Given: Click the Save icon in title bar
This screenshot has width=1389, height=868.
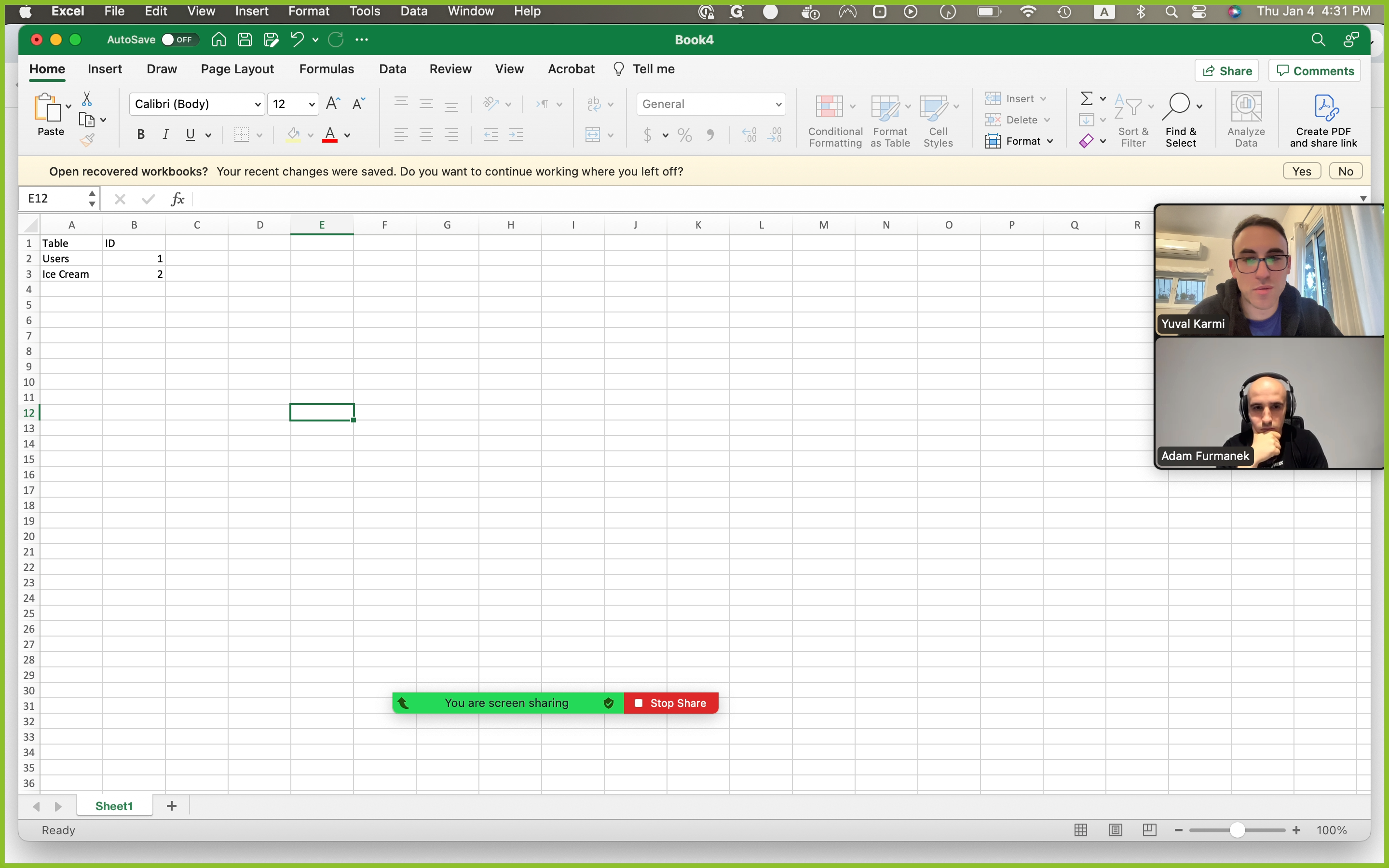Looking at the screenshot, I should coord(245,40).
